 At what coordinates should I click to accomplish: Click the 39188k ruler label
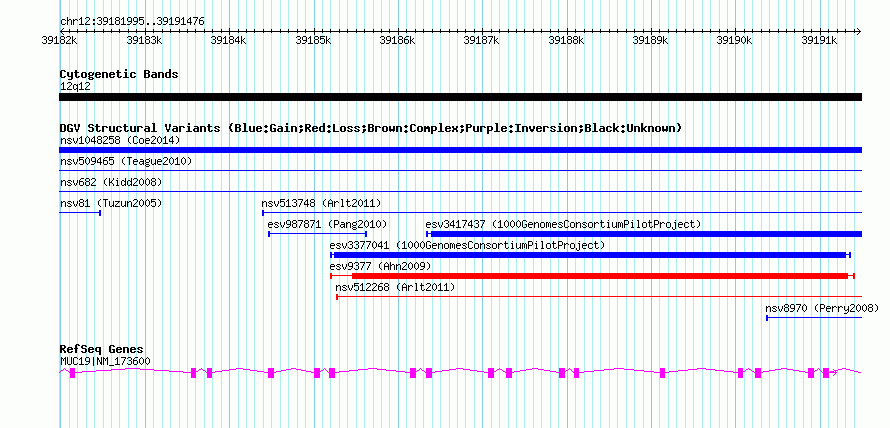[x=566, y=40]
